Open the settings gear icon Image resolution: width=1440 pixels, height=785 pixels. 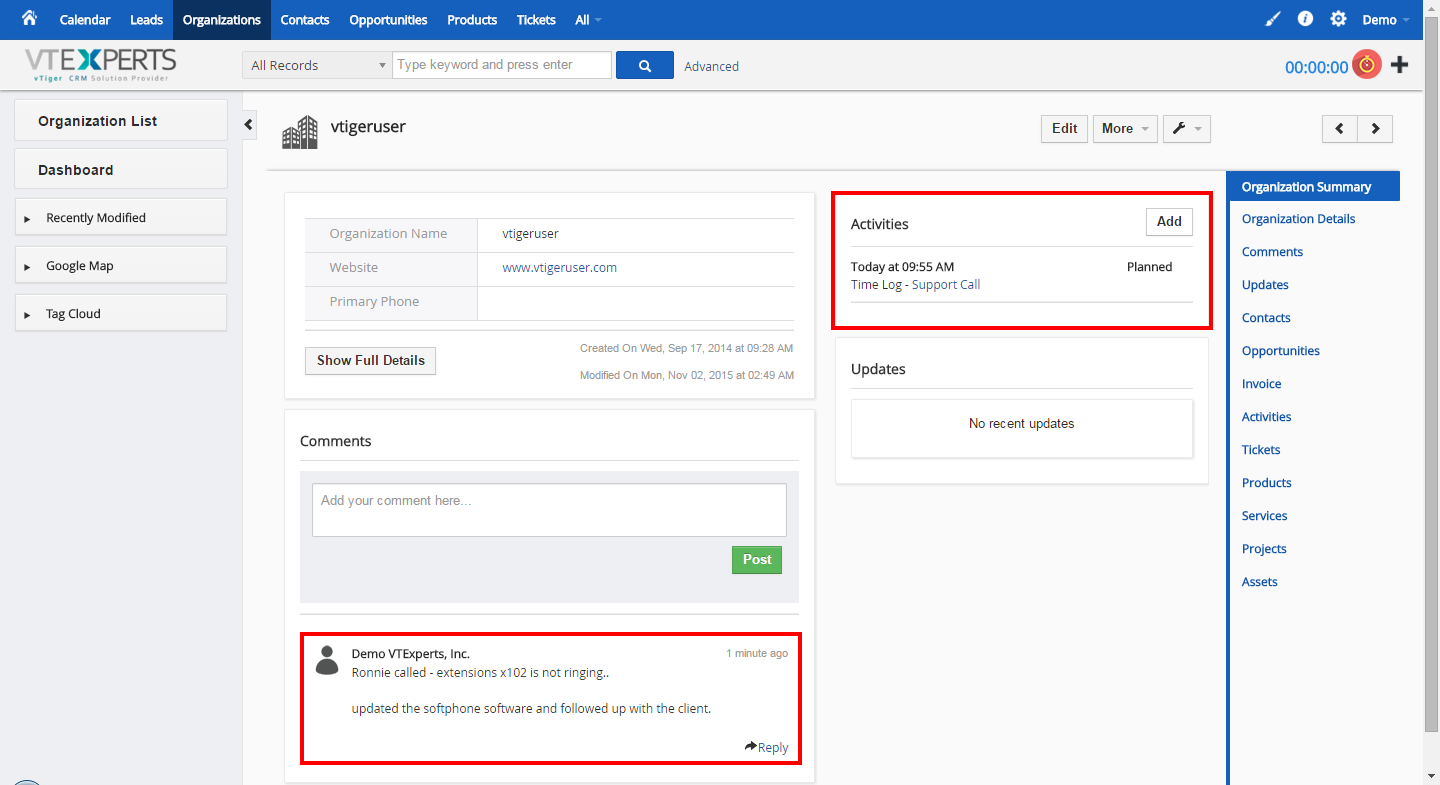(1338, 19)
